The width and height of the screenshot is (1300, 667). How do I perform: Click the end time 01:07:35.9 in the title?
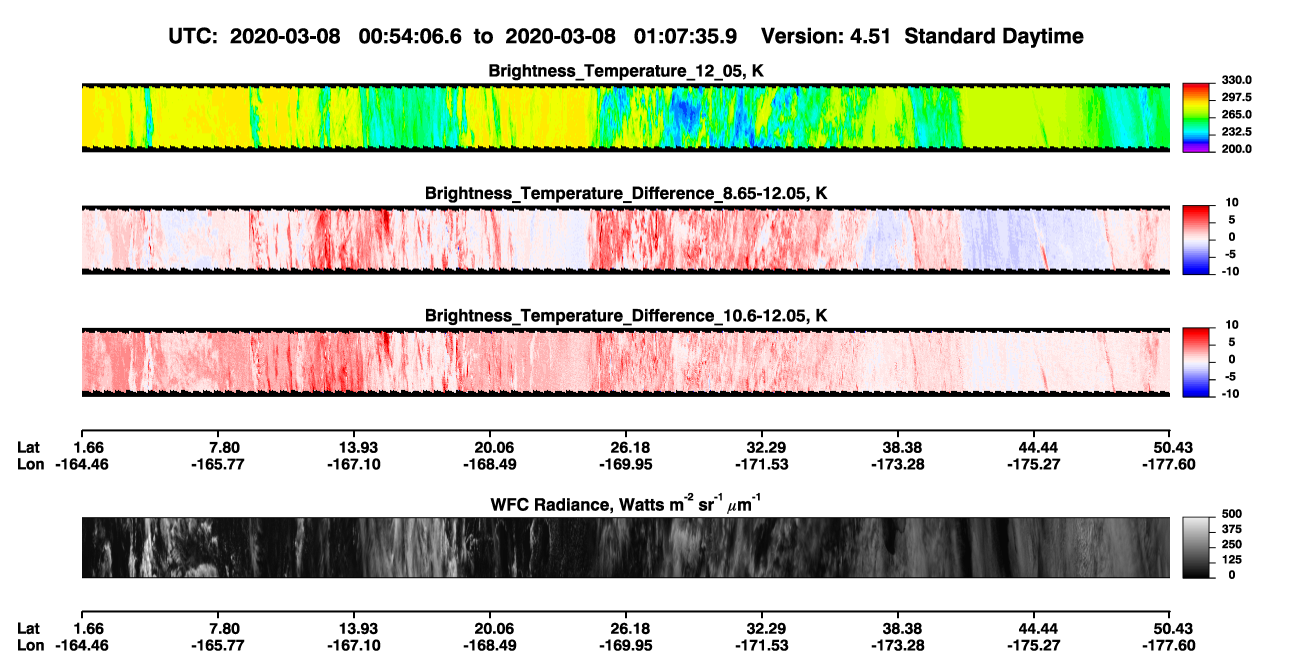[x=686, y=37]
